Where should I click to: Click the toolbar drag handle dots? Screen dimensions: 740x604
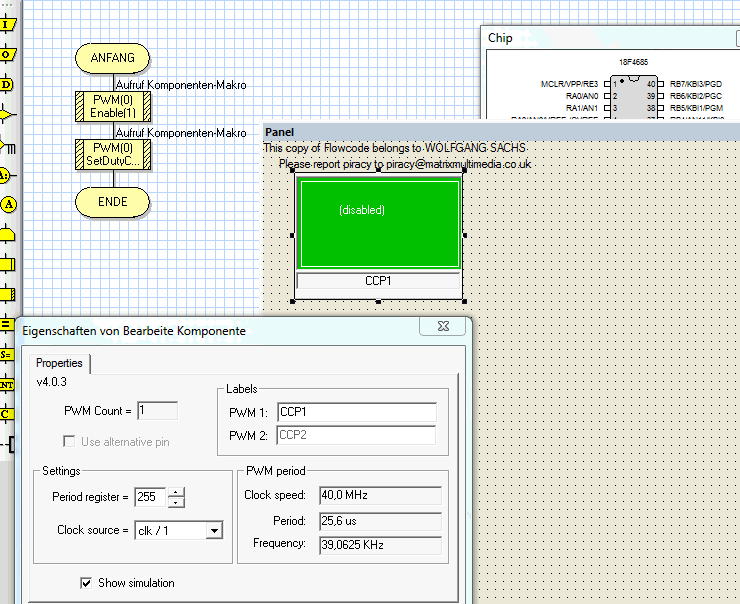[7, 4]
